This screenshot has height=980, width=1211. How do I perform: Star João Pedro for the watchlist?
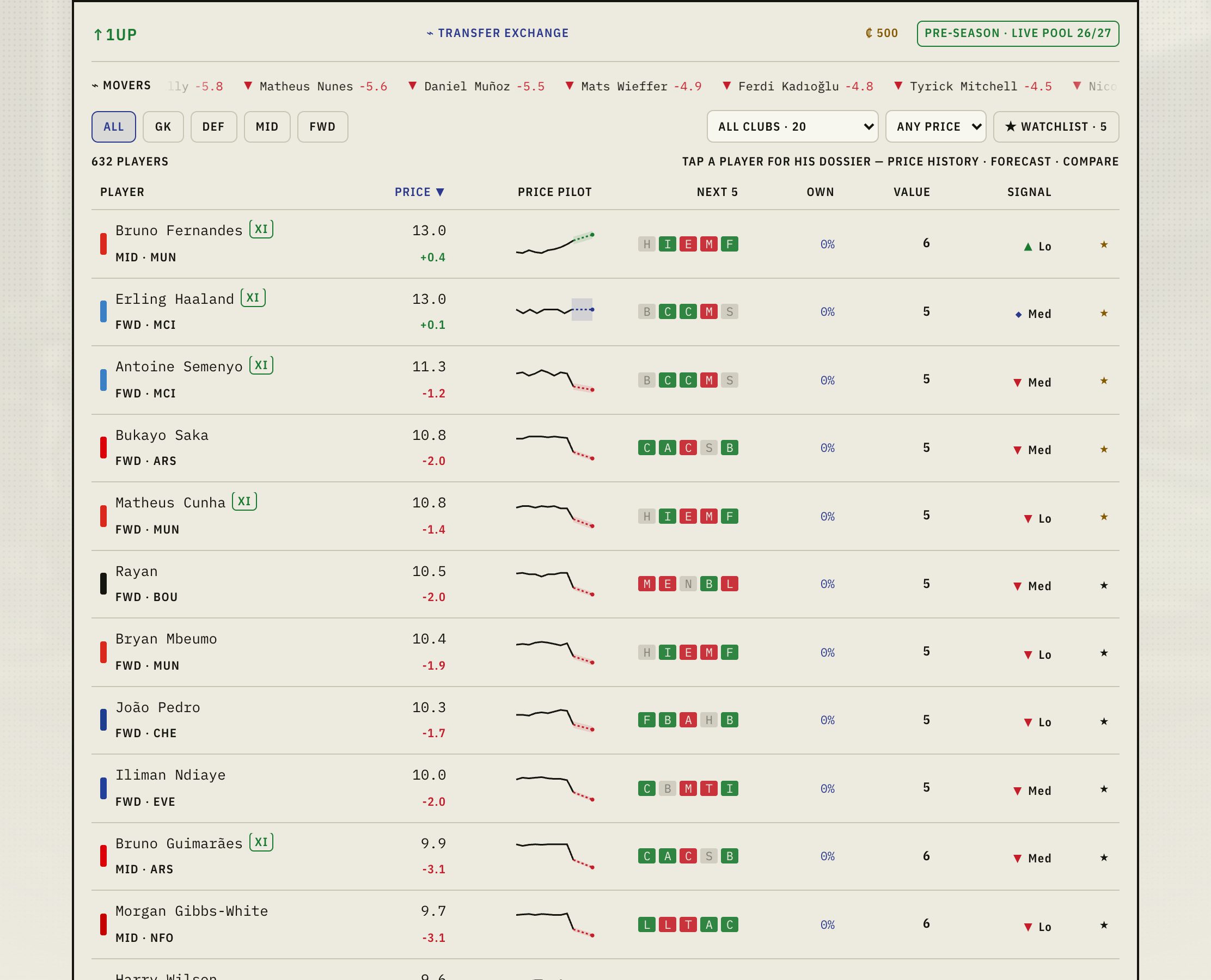click(1104, 721)
